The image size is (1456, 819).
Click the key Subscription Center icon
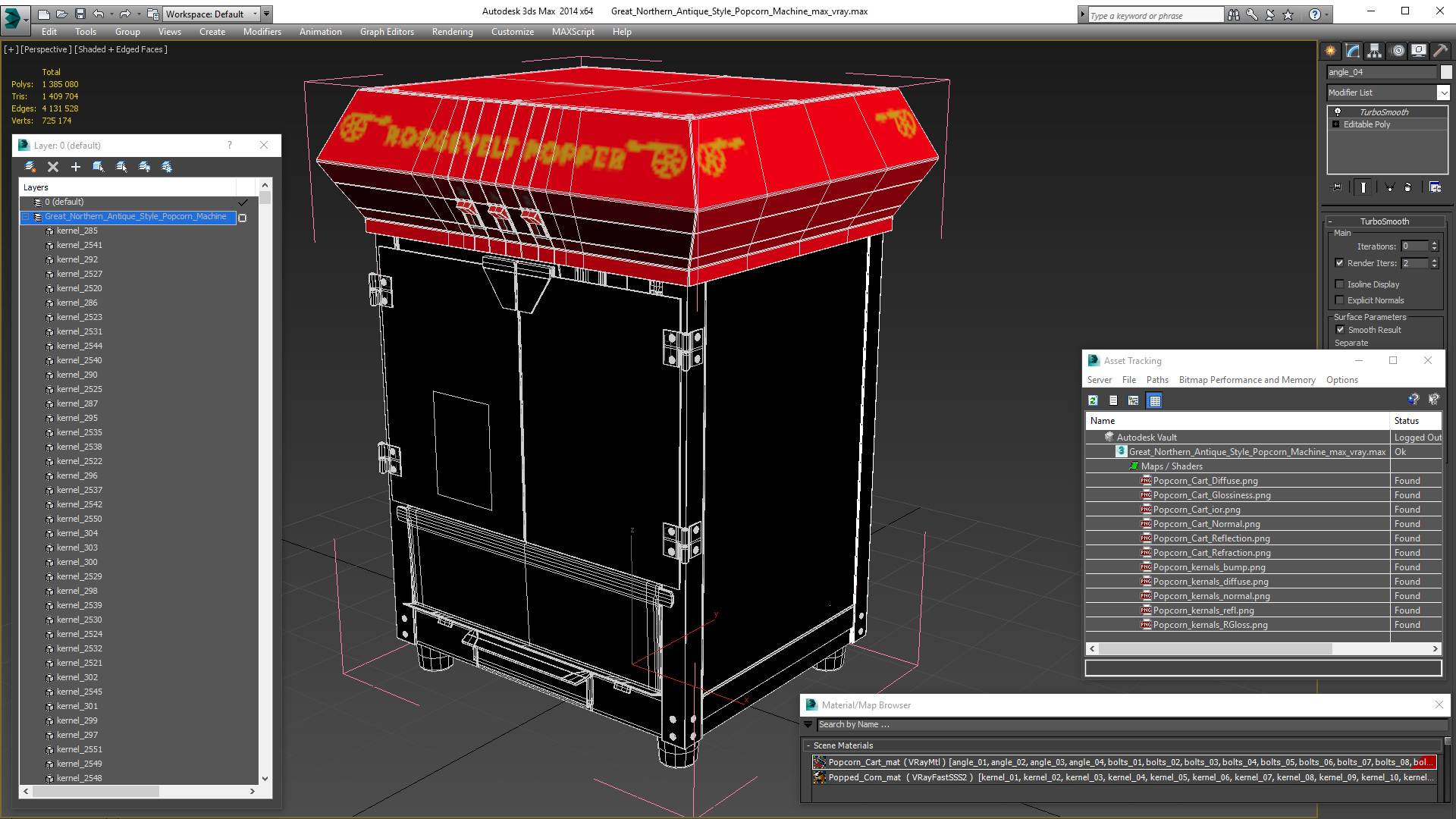click(x=1252, y=14)
